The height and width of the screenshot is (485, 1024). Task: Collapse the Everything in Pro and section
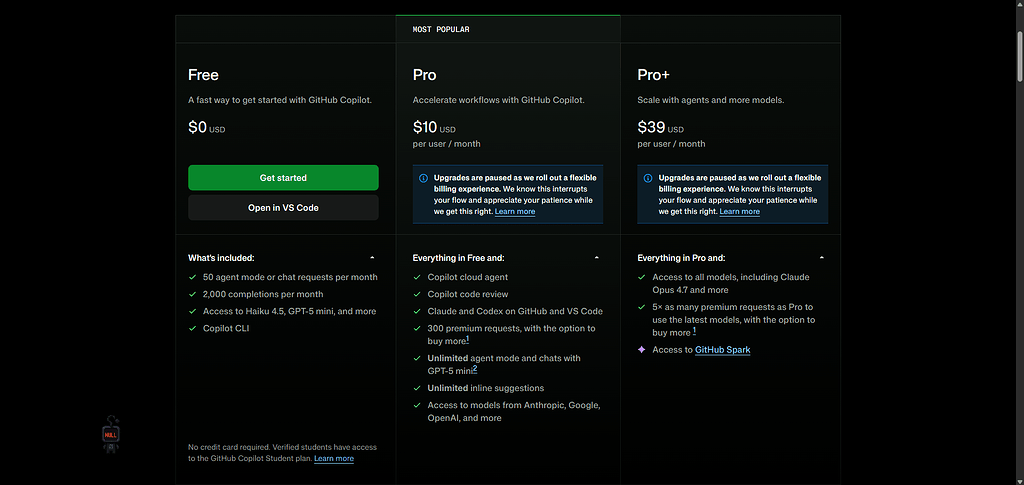click(x=822, y=258)
